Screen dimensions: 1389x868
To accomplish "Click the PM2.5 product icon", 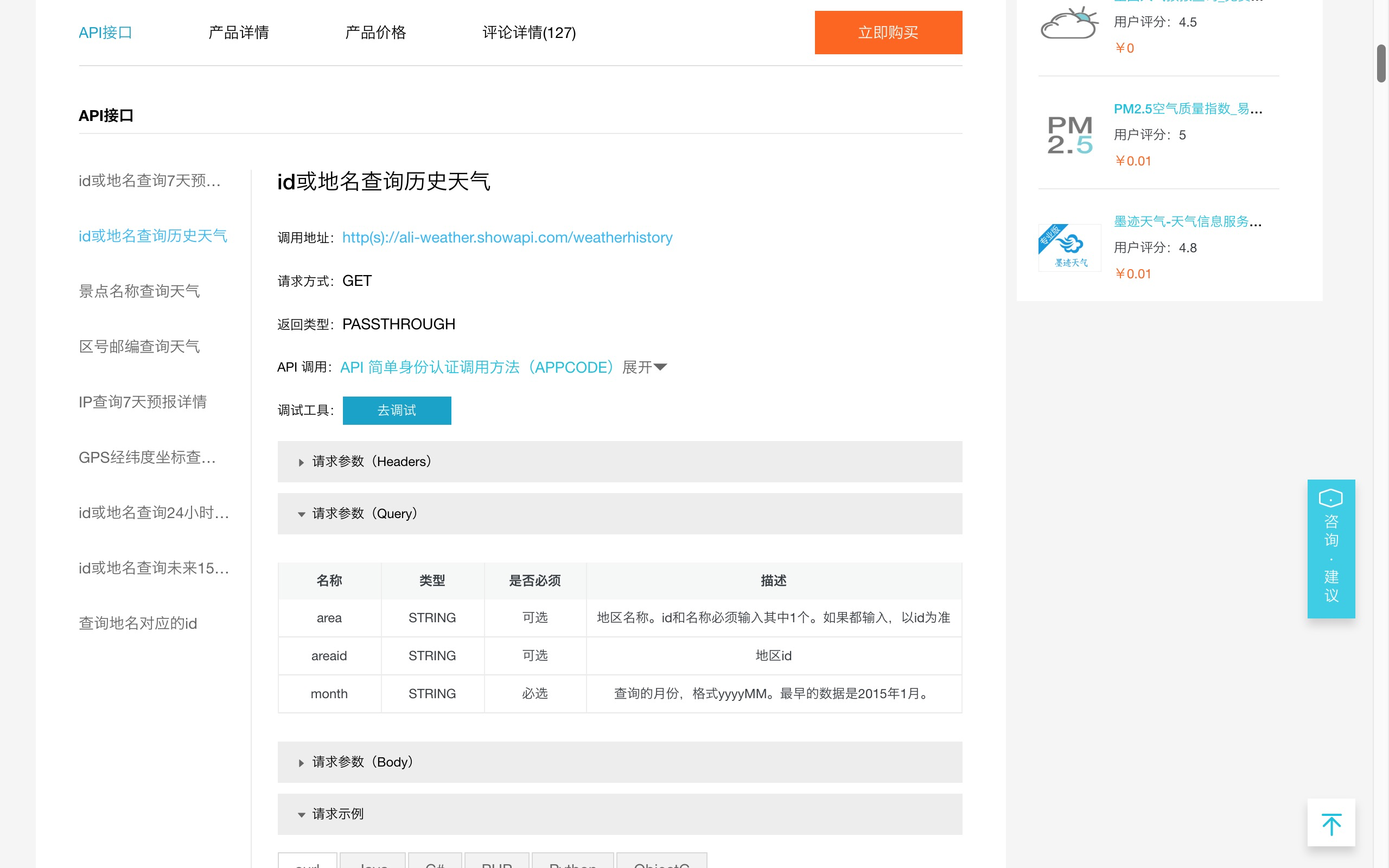I will 1069,135.
